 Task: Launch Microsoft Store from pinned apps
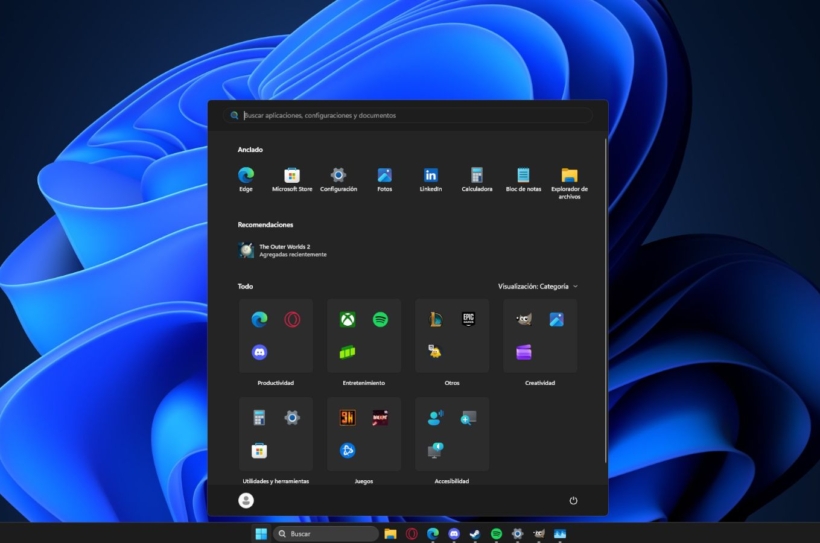click(x=292, y=179)
